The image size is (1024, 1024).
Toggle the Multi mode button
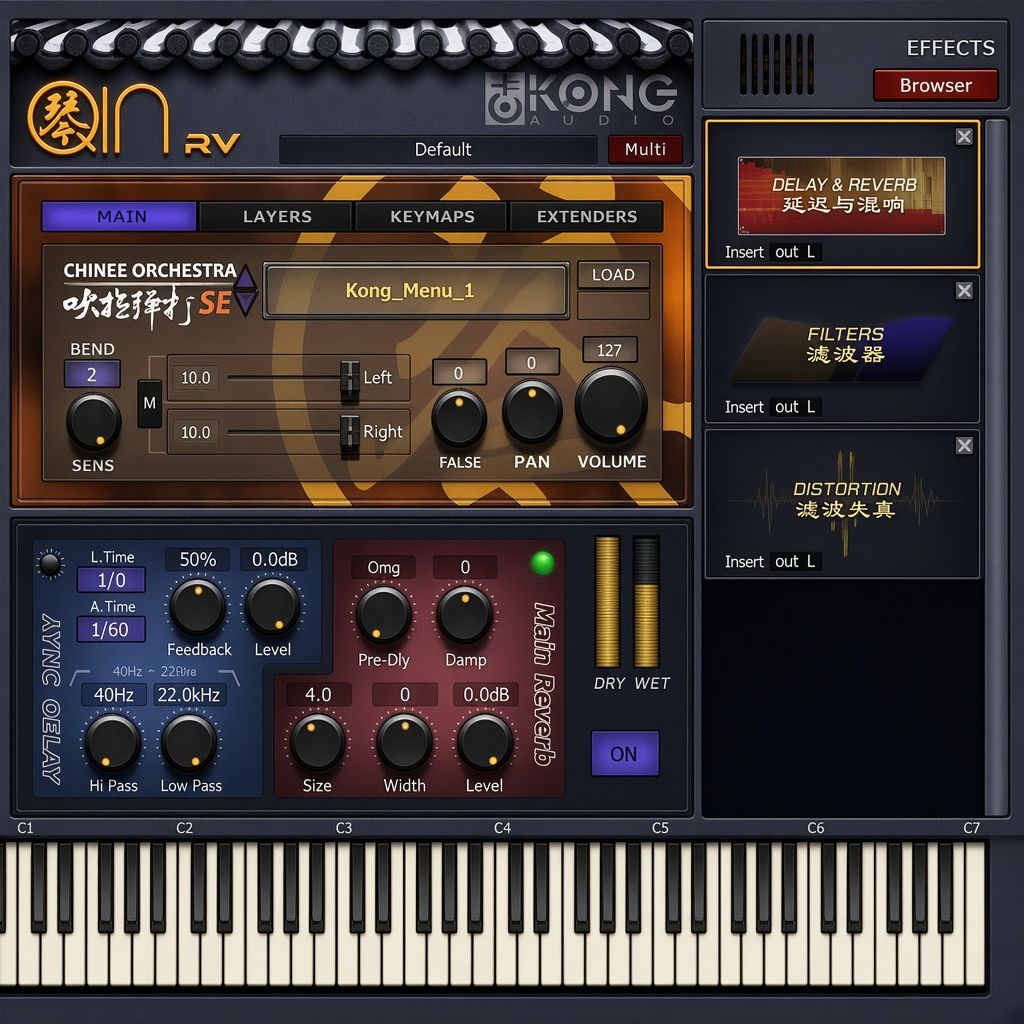(645, 150)
